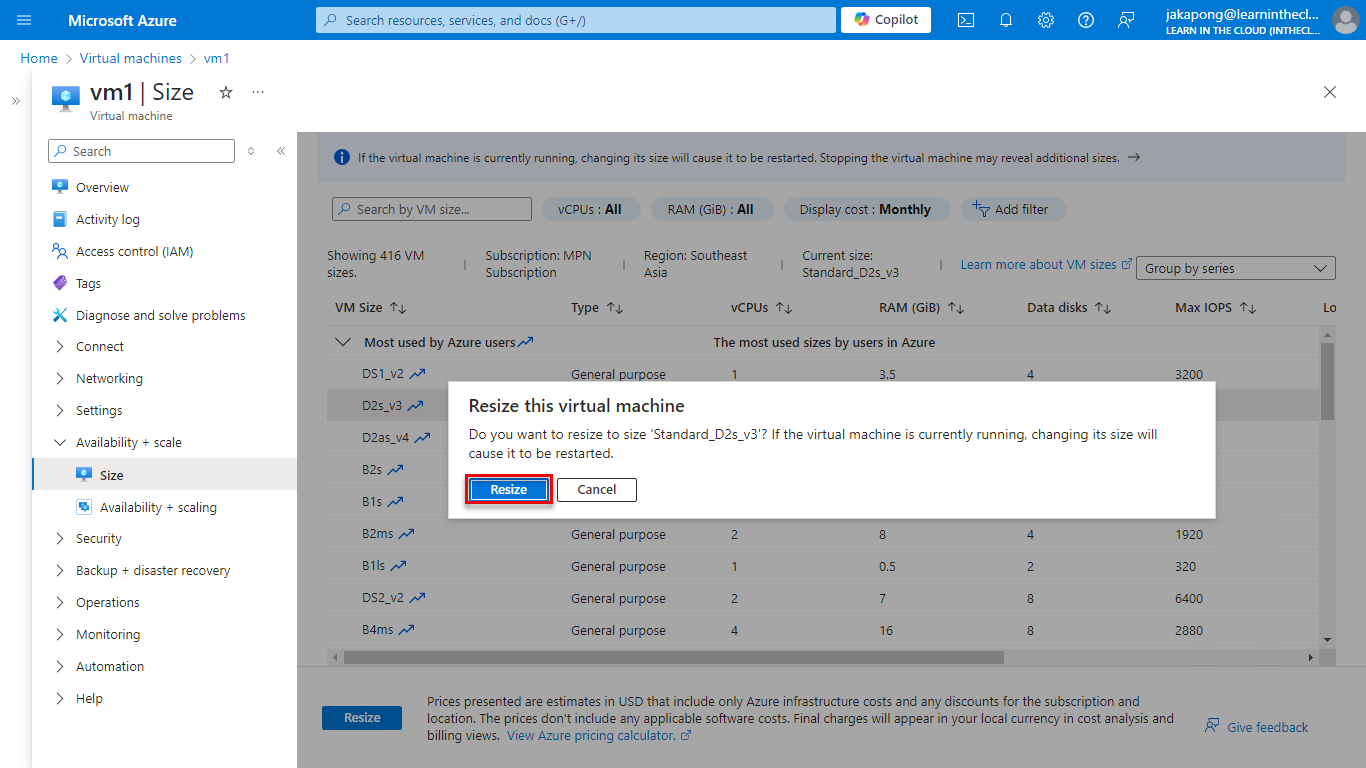Favorite vm1 with the star icon
This screenshot has width=1366, height=768.
pyautogui.click(x=226, y=92)
